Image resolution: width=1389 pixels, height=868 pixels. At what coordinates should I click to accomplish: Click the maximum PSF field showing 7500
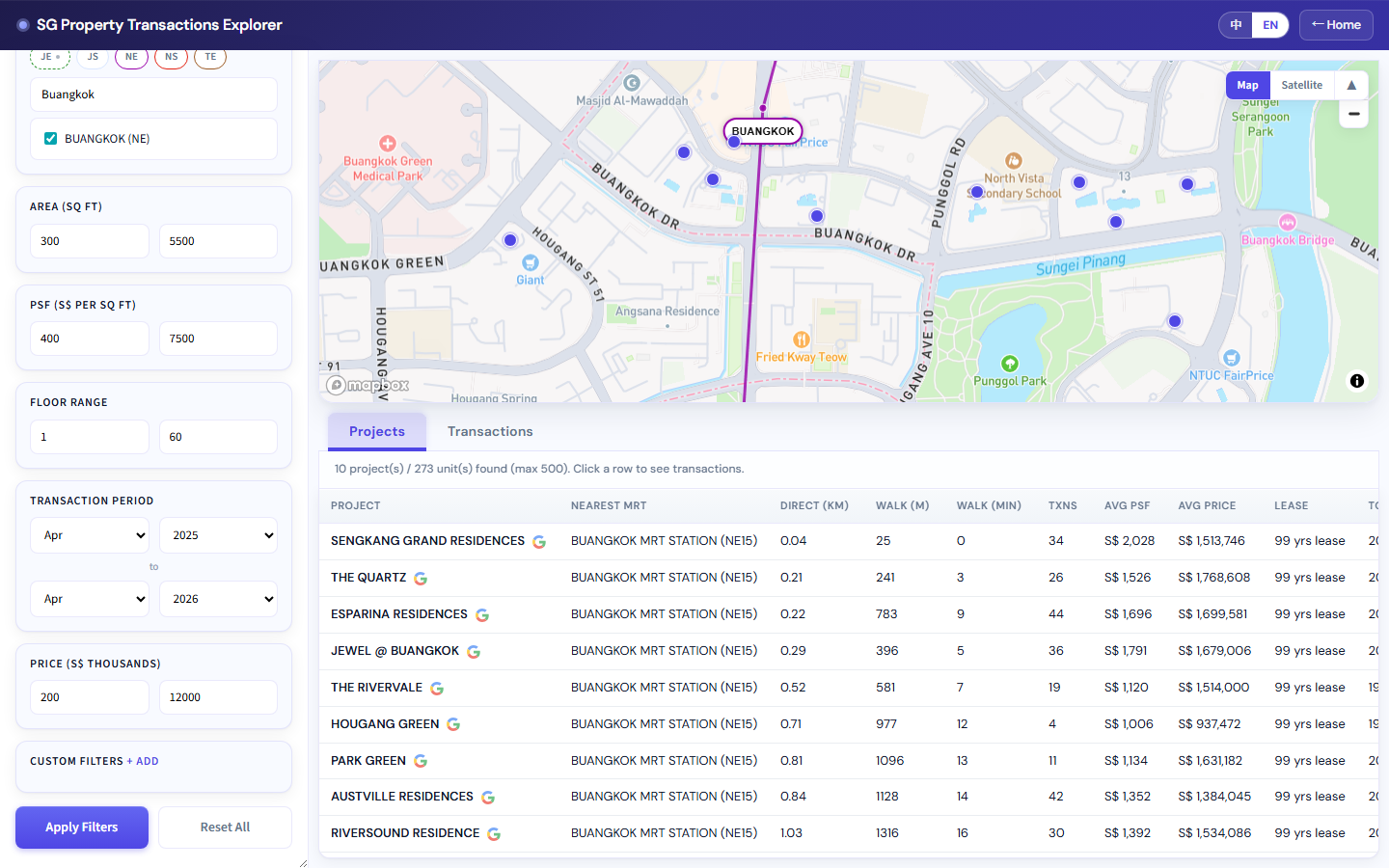pos(218,339)
